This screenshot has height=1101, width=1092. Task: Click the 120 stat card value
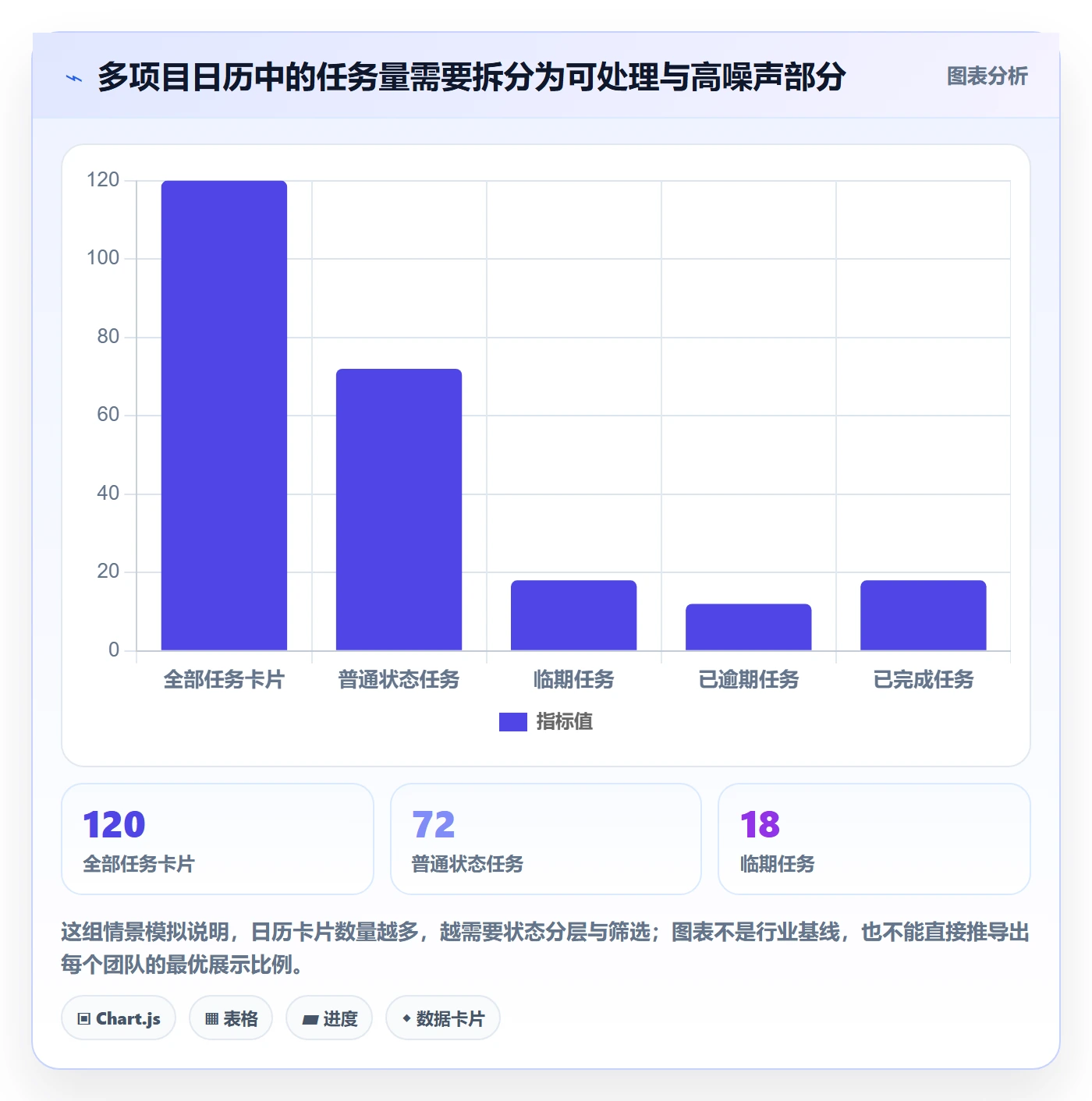pos(114,825)
